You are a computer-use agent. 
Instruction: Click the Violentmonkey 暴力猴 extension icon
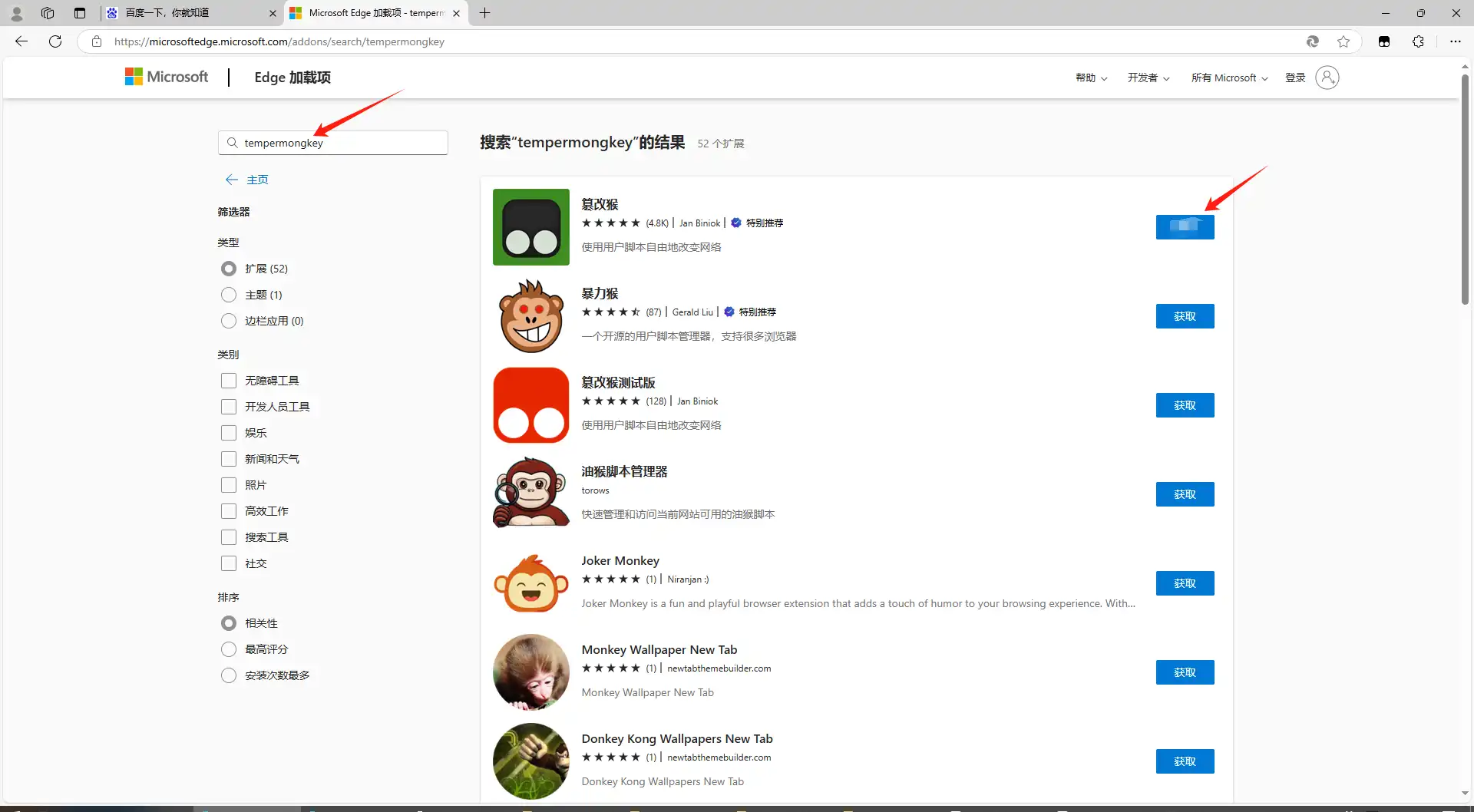pos(530,316)
